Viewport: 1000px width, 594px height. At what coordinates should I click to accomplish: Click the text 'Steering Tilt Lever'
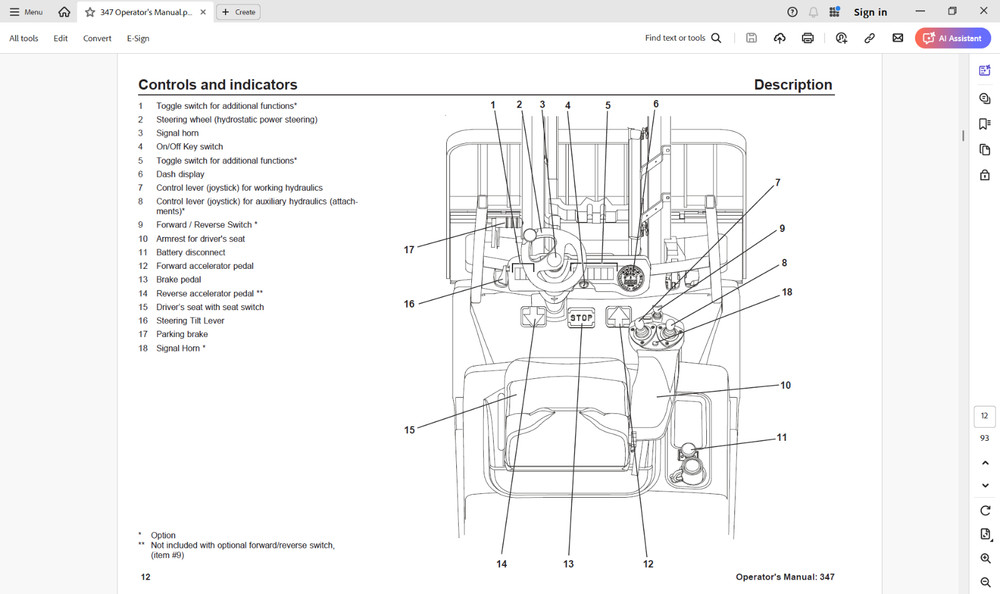[190, 320]
